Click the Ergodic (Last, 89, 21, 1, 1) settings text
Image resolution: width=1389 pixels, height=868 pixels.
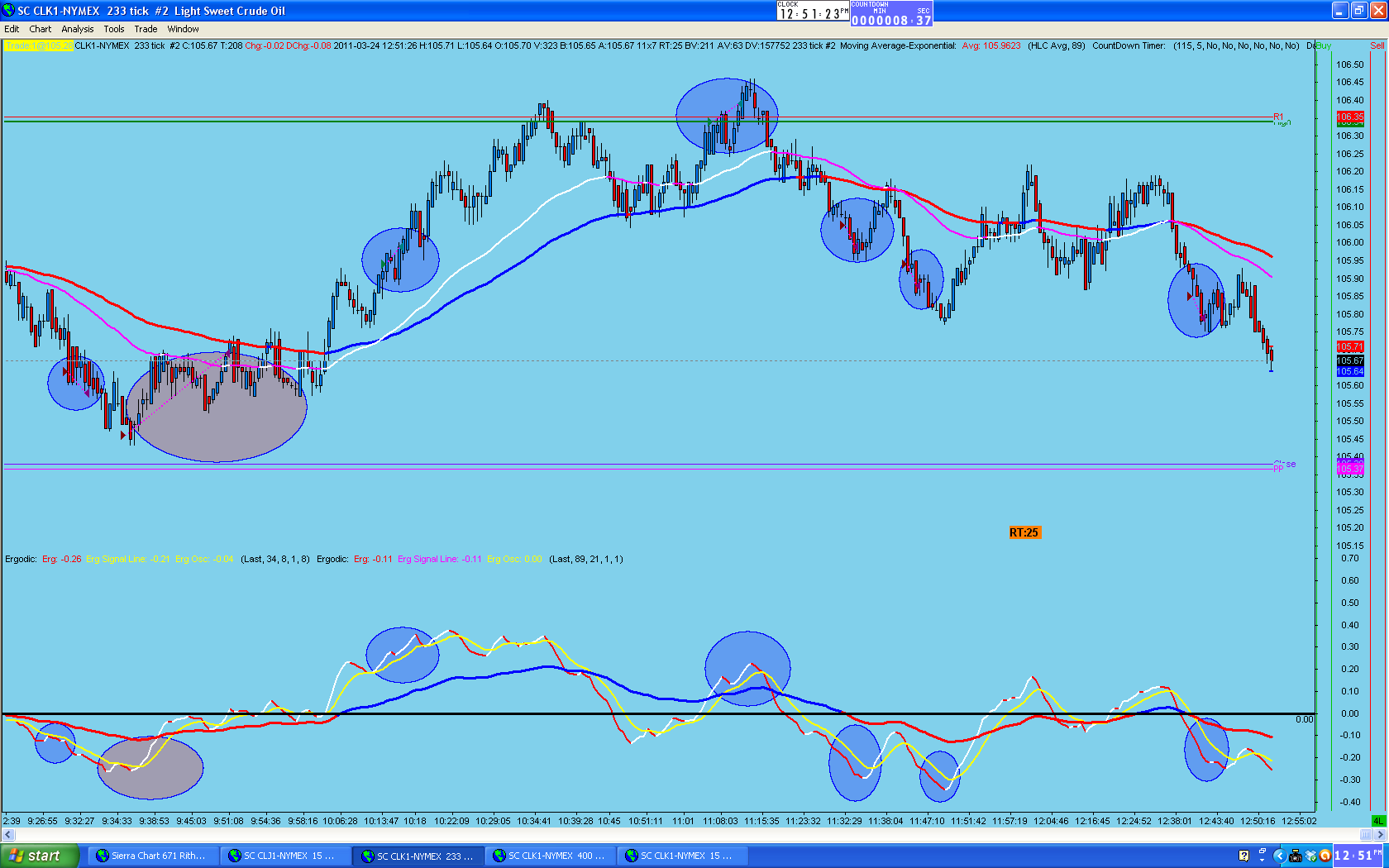point(586,560)
